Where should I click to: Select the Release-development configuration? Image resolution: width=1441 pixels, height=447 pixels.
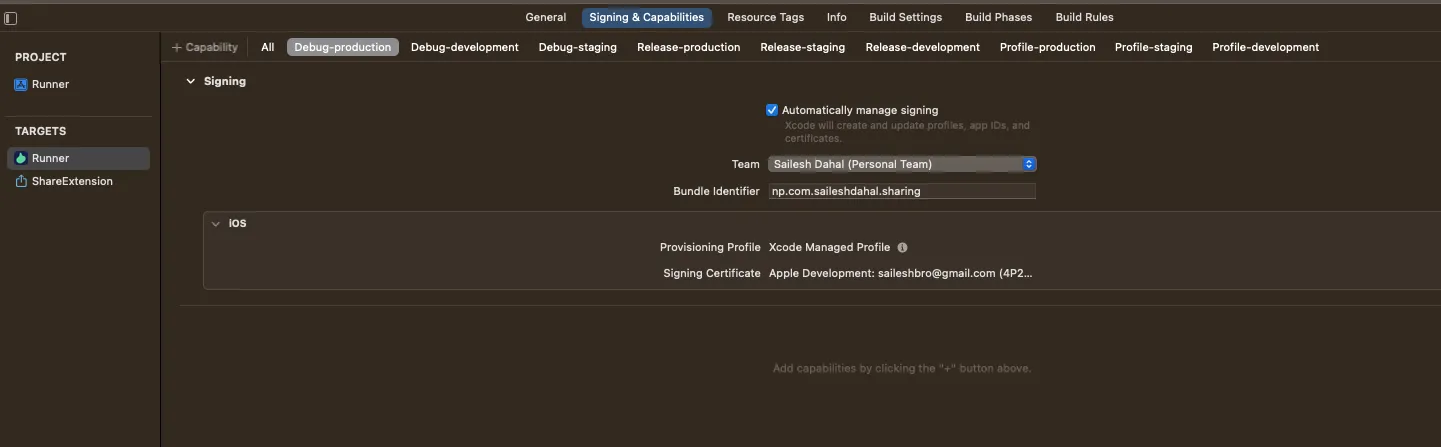923,47
